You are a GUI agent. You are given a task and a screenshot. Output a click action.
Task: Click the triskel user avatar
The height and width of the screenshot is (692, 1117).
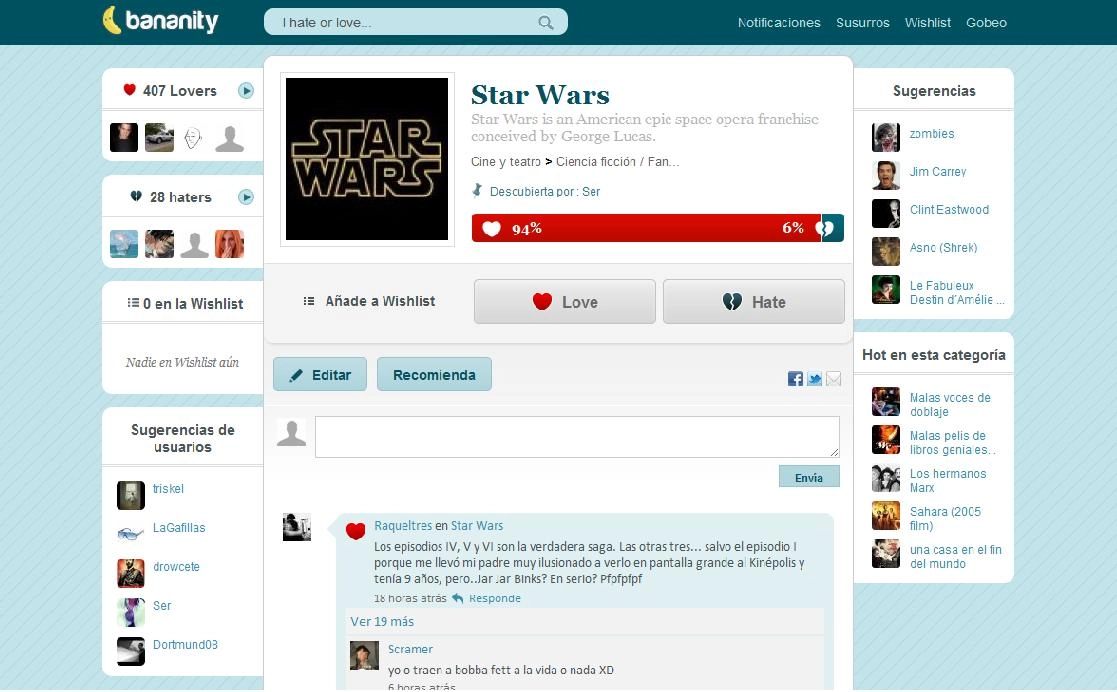(x=131, y=495)
